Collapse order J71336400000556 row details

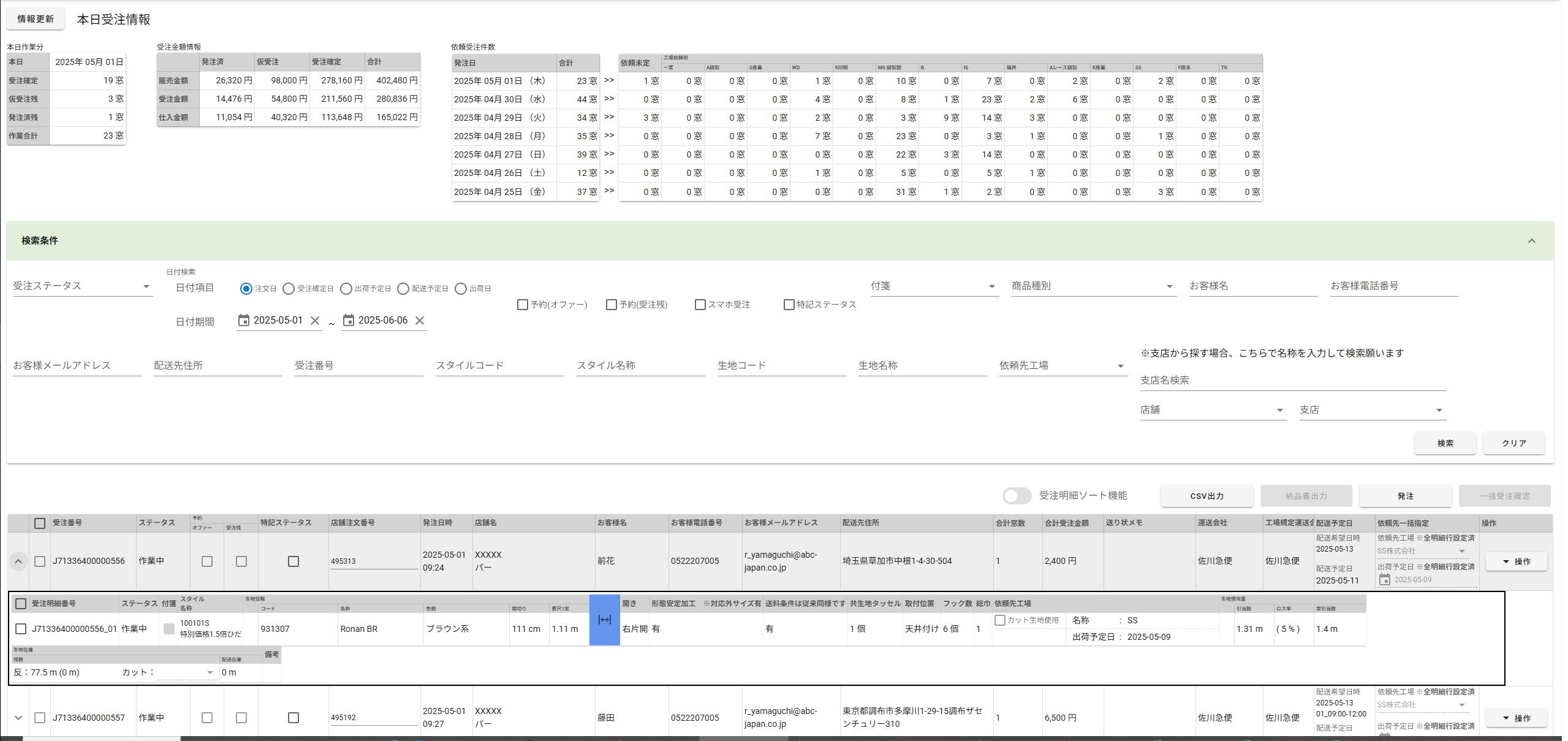(x=18, y=561)
